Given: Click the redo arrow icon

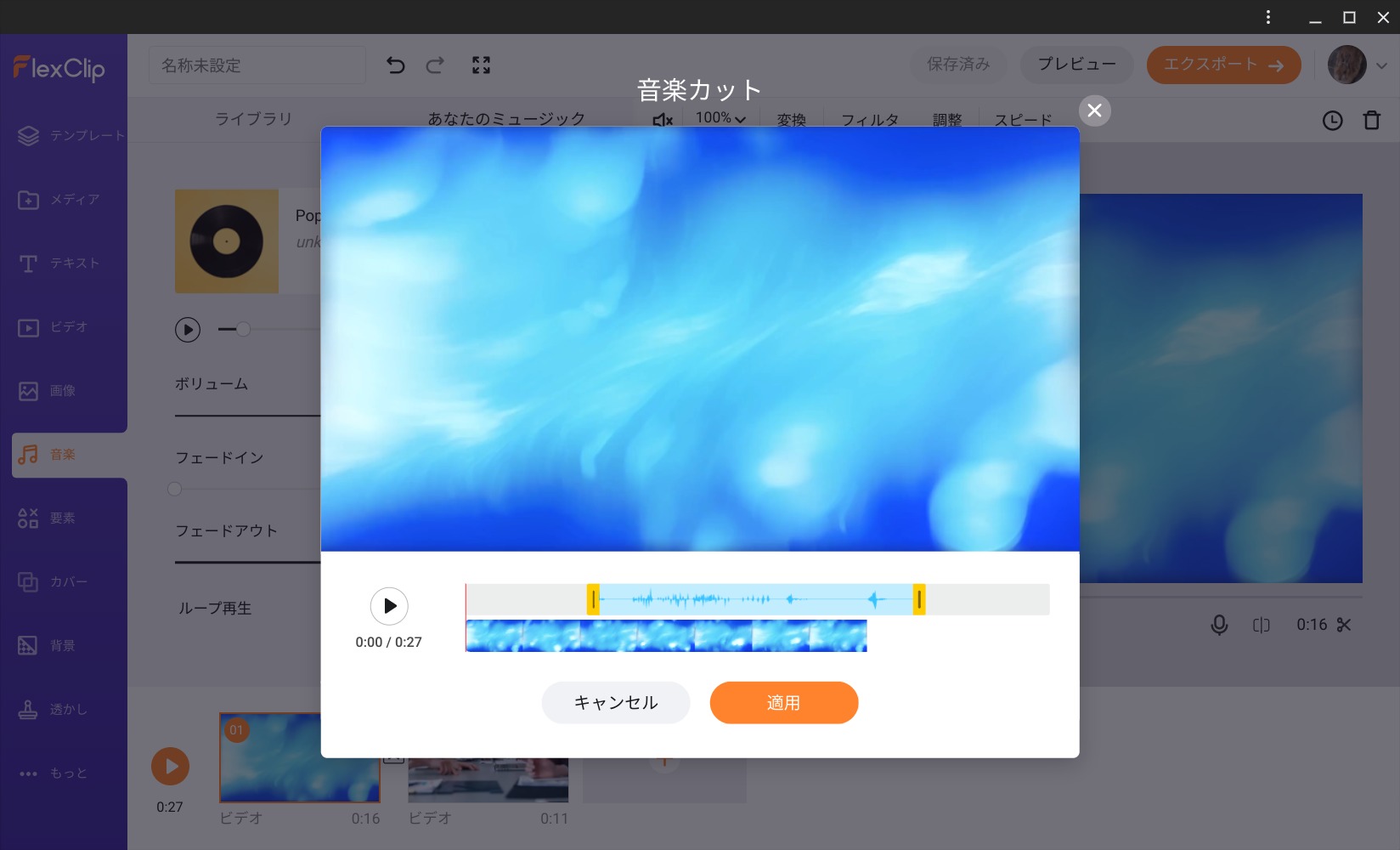Looking at the screenshot, I should pos(435,65).
